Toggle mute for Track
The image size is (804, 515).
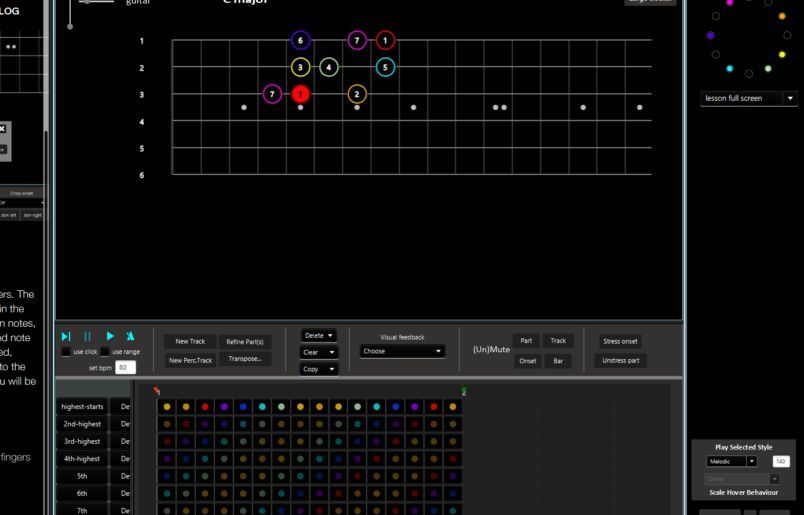click(x=558, y=341)
